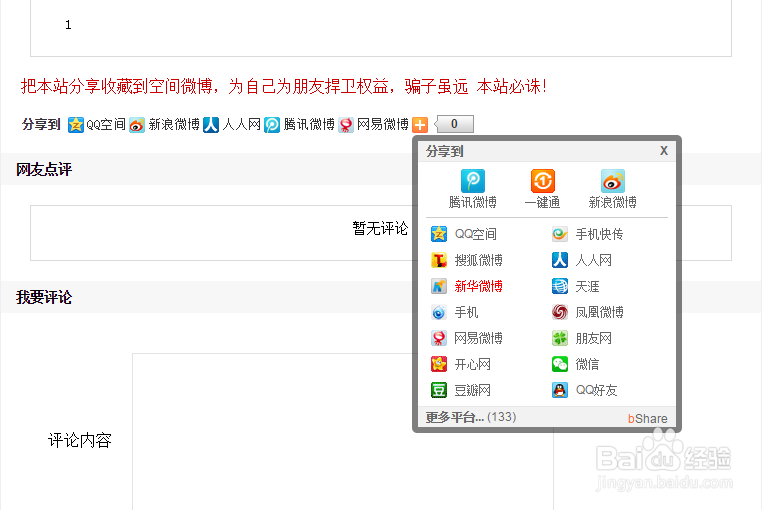Click 豆瓣网 text label in popup
778x510 pixels.
(472, 390)
